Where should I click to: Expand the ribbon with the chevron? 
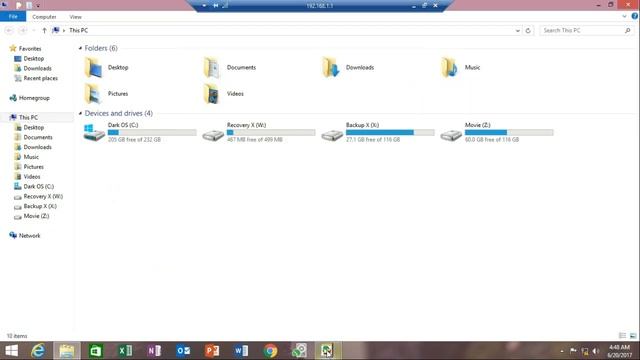624,16
